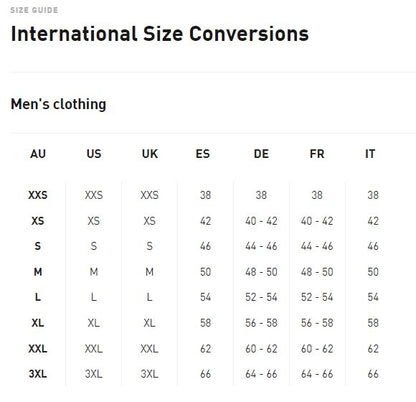Viewport: 416px width, 402px height.
Task: Click the DE 48 - 50 cell
Action: pos(261,272)
